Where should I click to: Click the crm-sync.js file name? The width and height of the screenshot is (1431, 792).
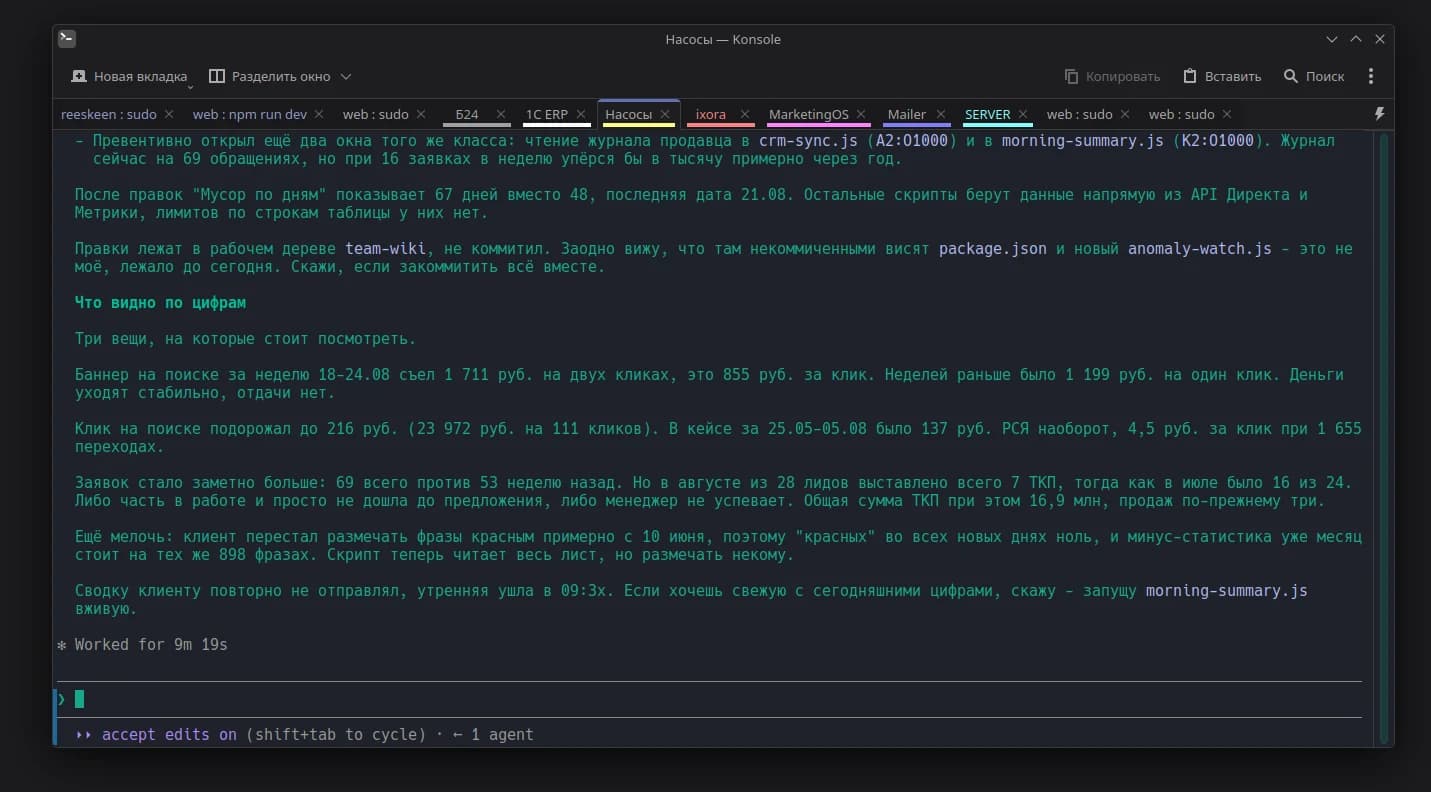(808, 141)
